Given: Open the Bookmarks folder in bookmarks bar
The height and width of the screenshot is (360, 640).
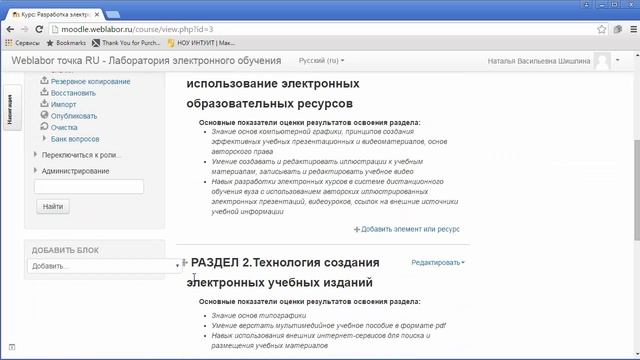Looking at the screenshot, I should pyautogui.click(x=66, y=43).
